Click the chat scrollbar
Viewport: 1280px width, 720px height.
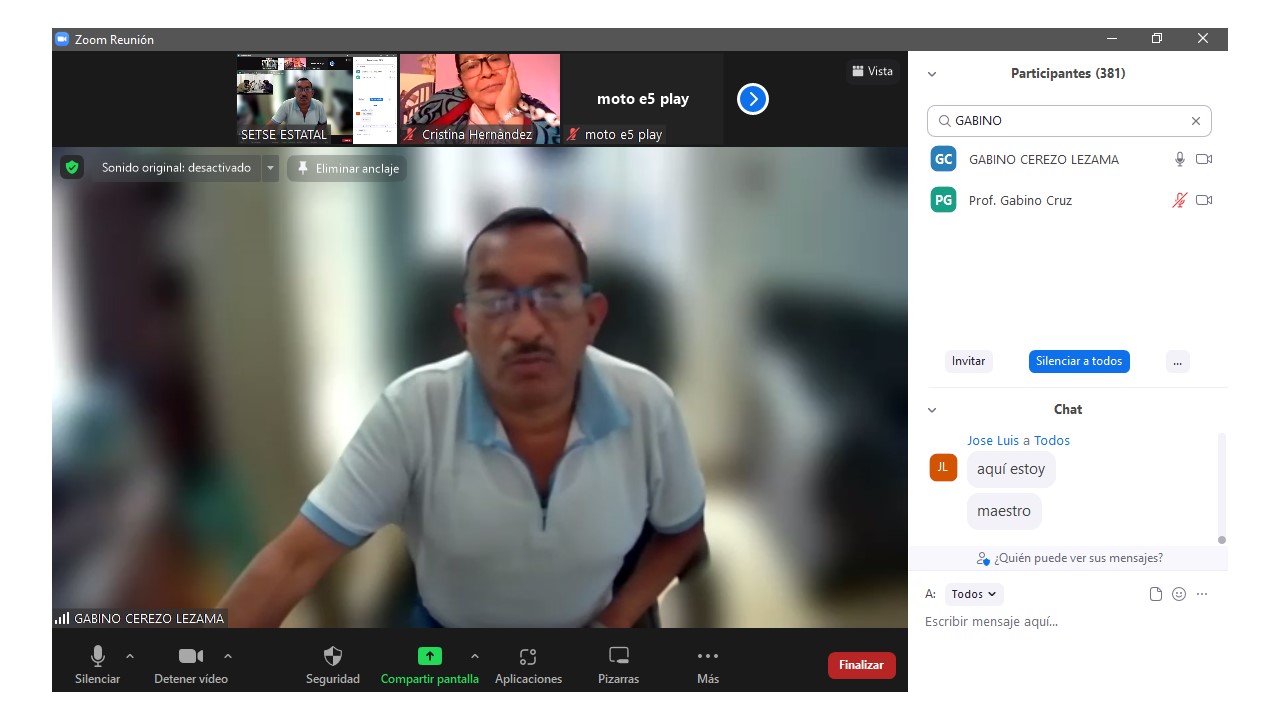(1221, 488)
